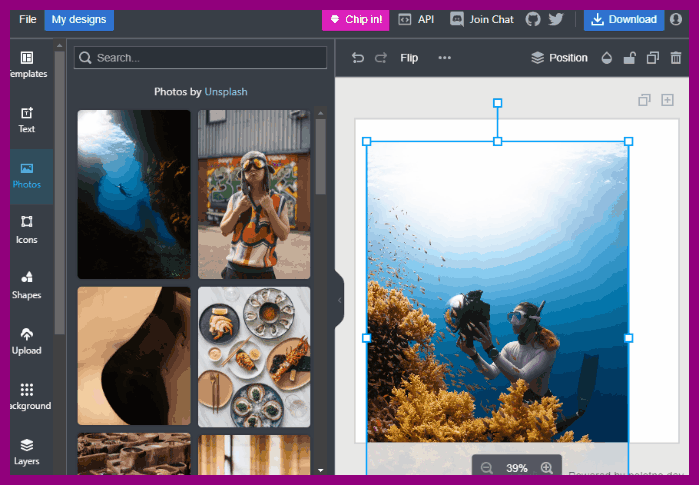Open the Unsplash link
Screen dimensions: 699x485
[226, 92]
